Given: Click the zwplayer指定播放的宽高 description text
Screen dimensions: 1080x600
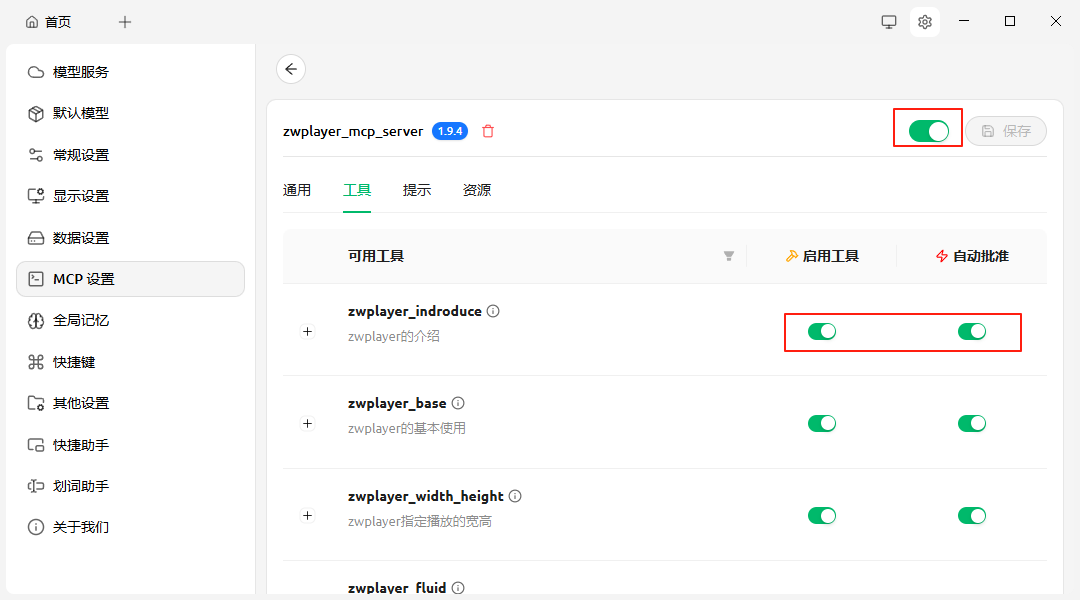Looking at the screenshot, I should tap(419, 521).
